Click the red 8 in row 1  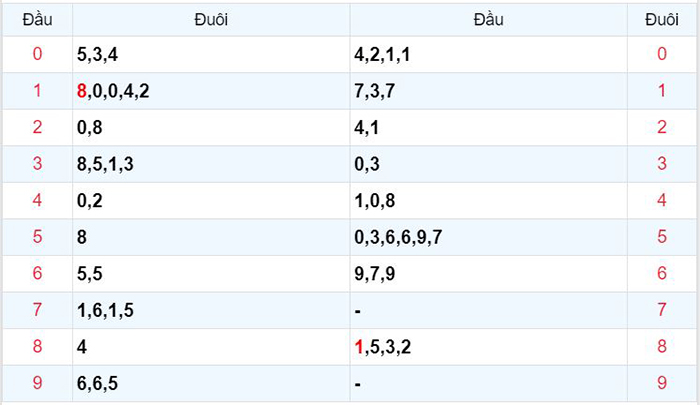pos(81,91)
